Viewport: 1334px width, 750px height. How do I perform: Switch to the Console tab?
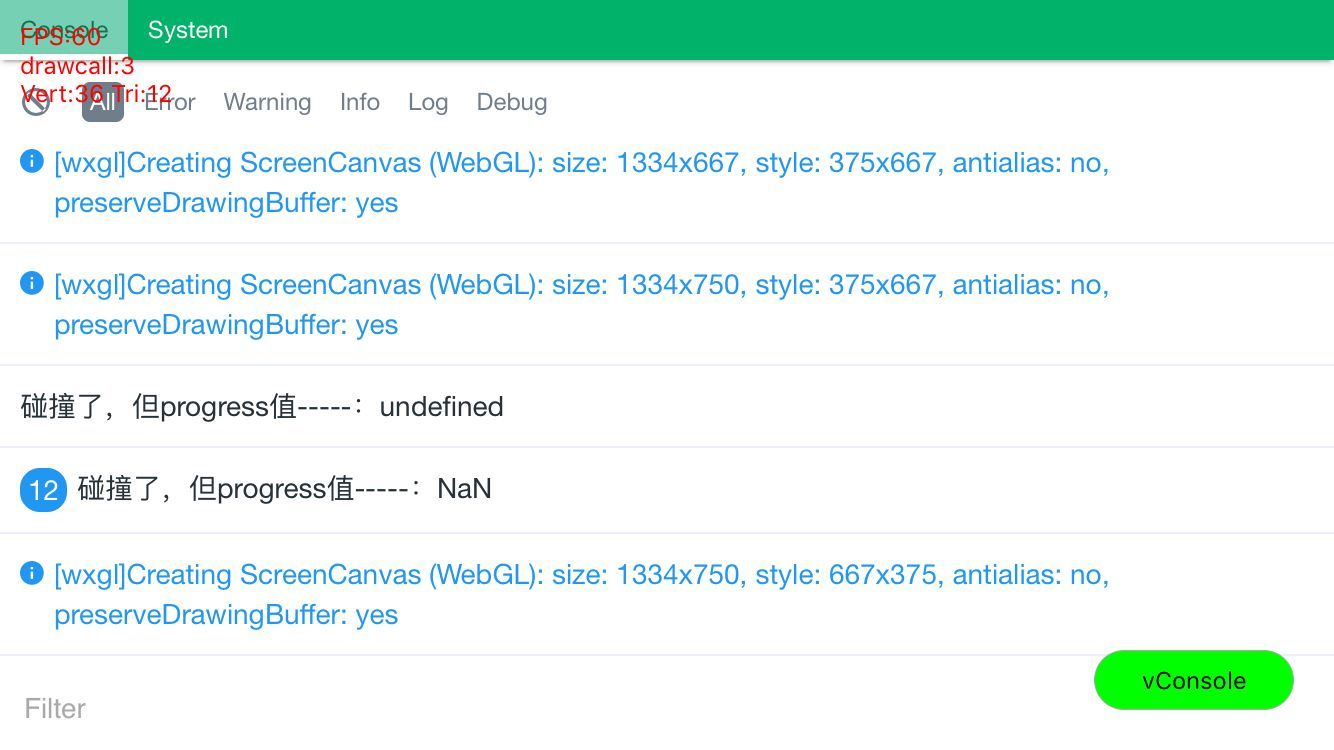click(x=64, y=30)
